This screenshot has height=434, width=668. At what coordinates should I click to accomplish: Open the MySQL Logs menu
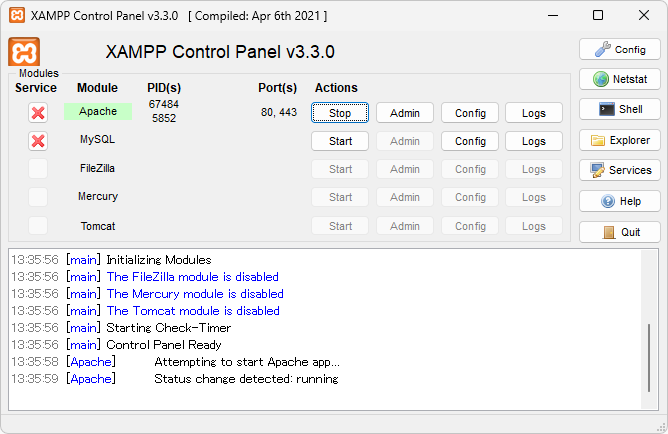point(534,141)
